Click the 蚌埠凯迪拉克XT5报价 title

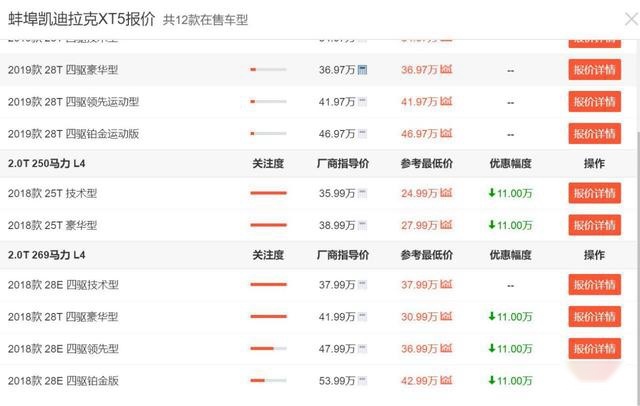(81, 19)
